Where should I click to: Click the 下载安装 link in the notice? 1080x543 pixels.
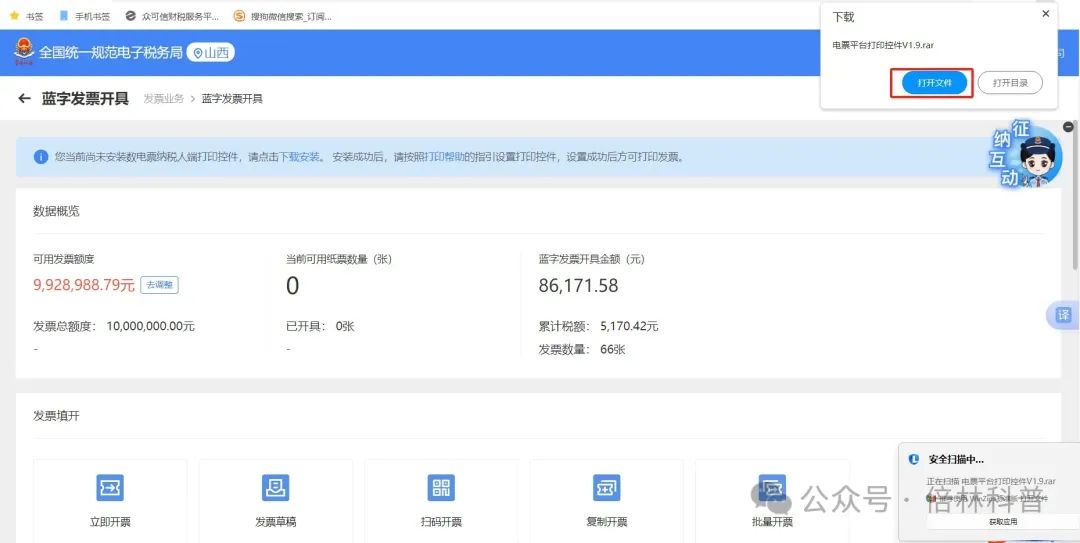coord(300,156)
